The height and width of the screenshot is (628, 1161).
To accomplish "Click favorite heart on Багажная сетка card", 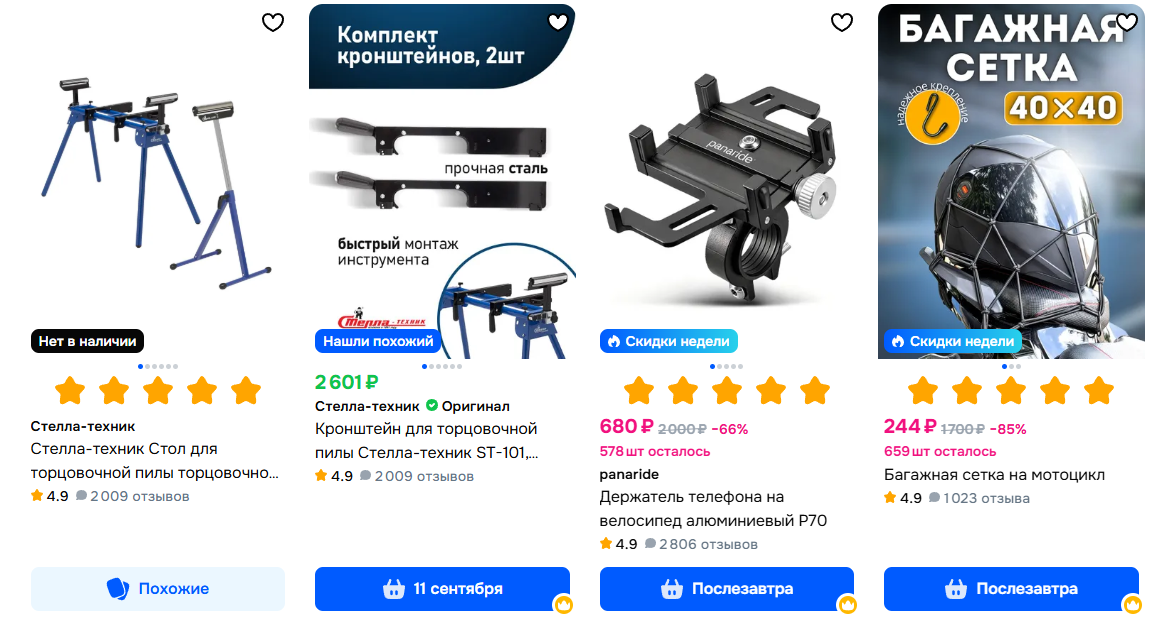I will (x=1126, y=23).
